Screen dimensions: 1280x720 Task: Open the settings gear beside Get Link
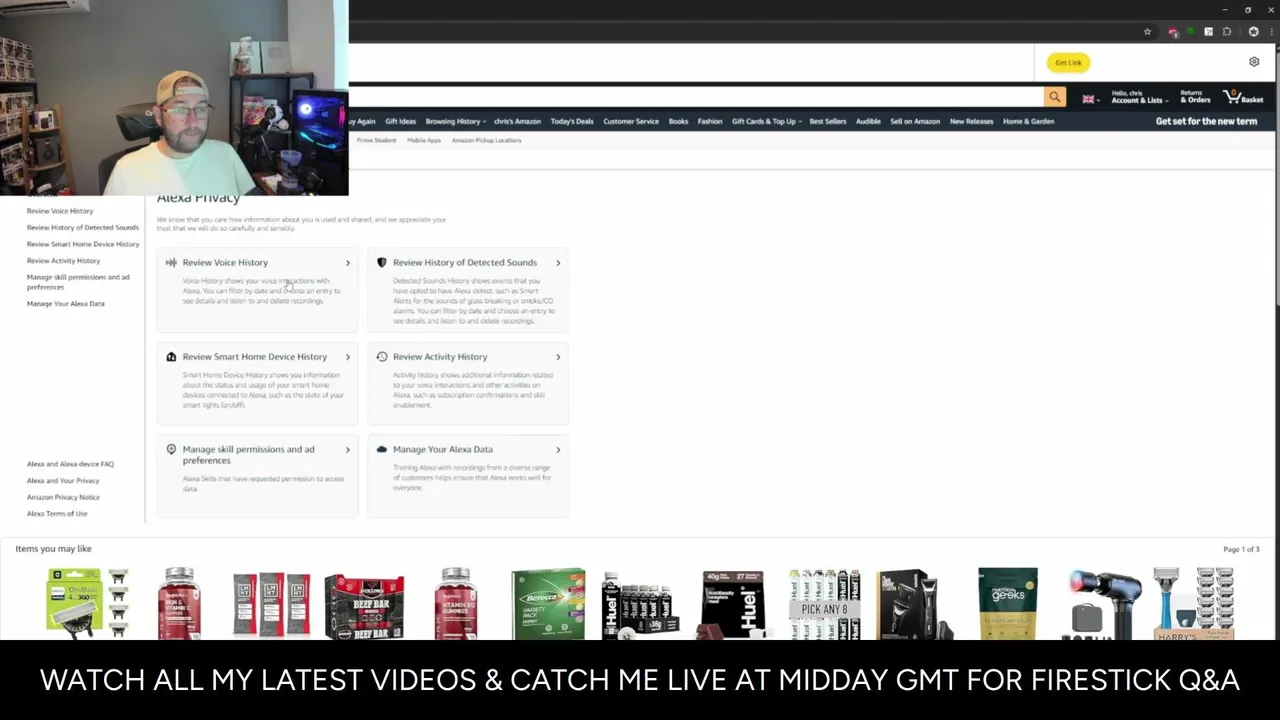click(1254, 62)
